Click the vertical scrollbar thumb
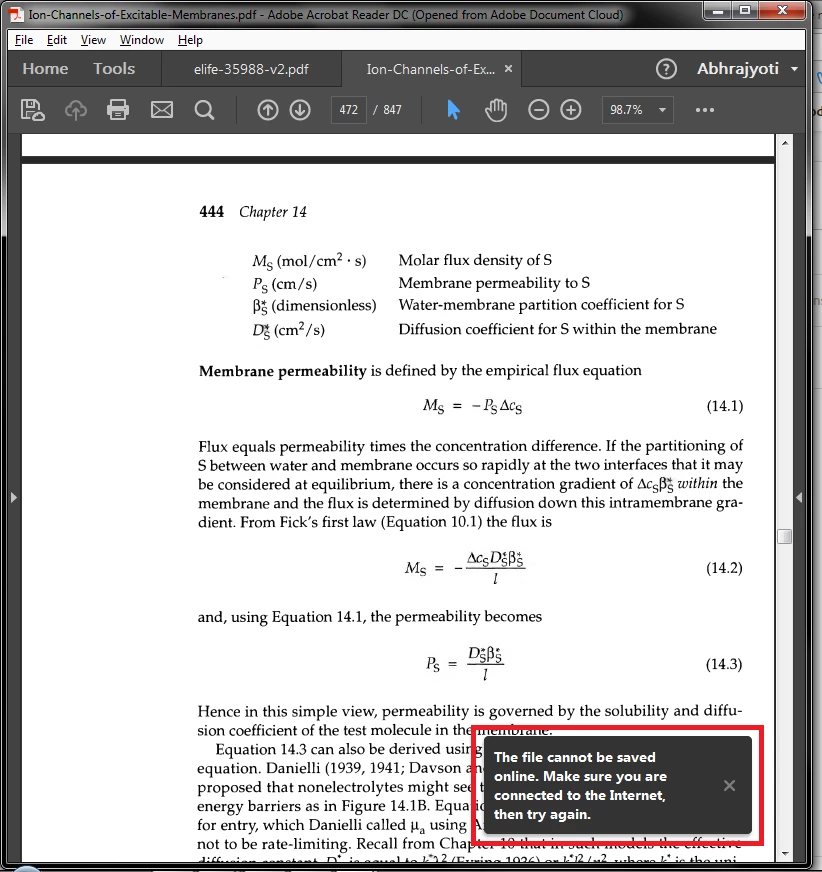The image size is (822, 872). pyautogui.click(x=784, y=536)
